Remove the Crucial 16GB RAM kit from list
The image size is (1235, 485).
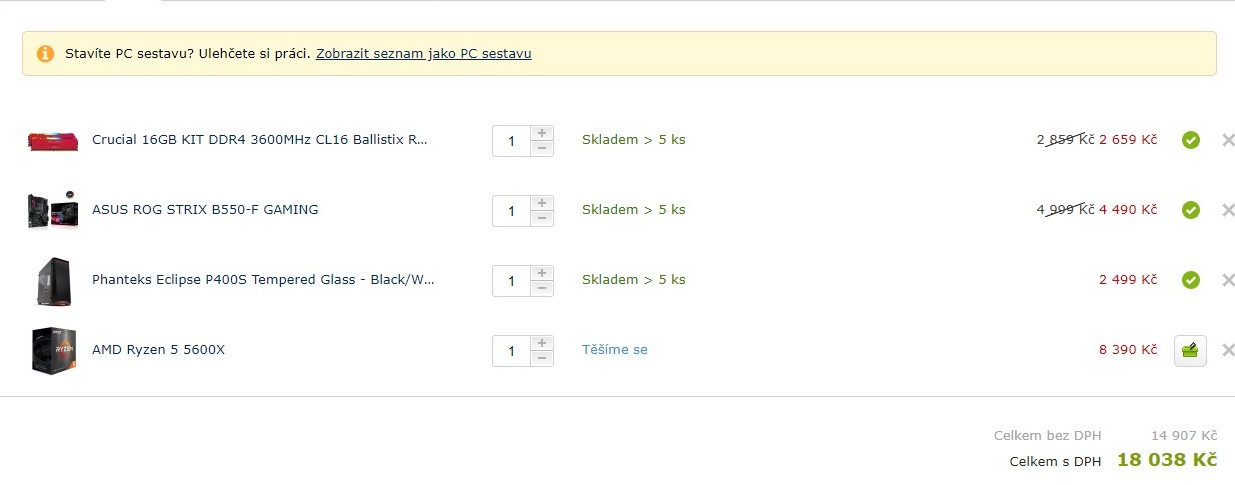1228,140
